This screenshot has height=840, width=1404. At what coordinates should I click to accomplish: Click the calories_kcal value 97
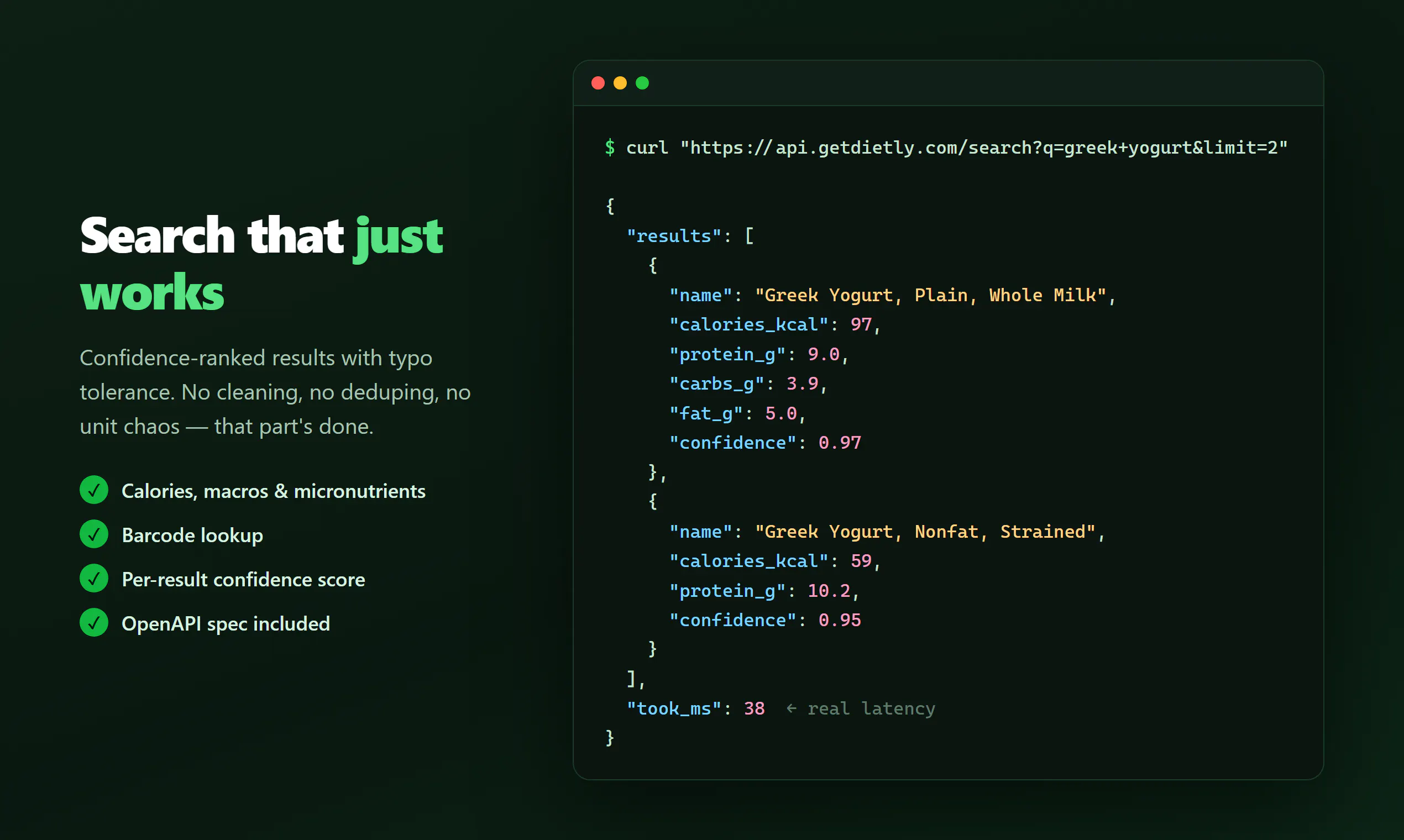coord(861,325)
